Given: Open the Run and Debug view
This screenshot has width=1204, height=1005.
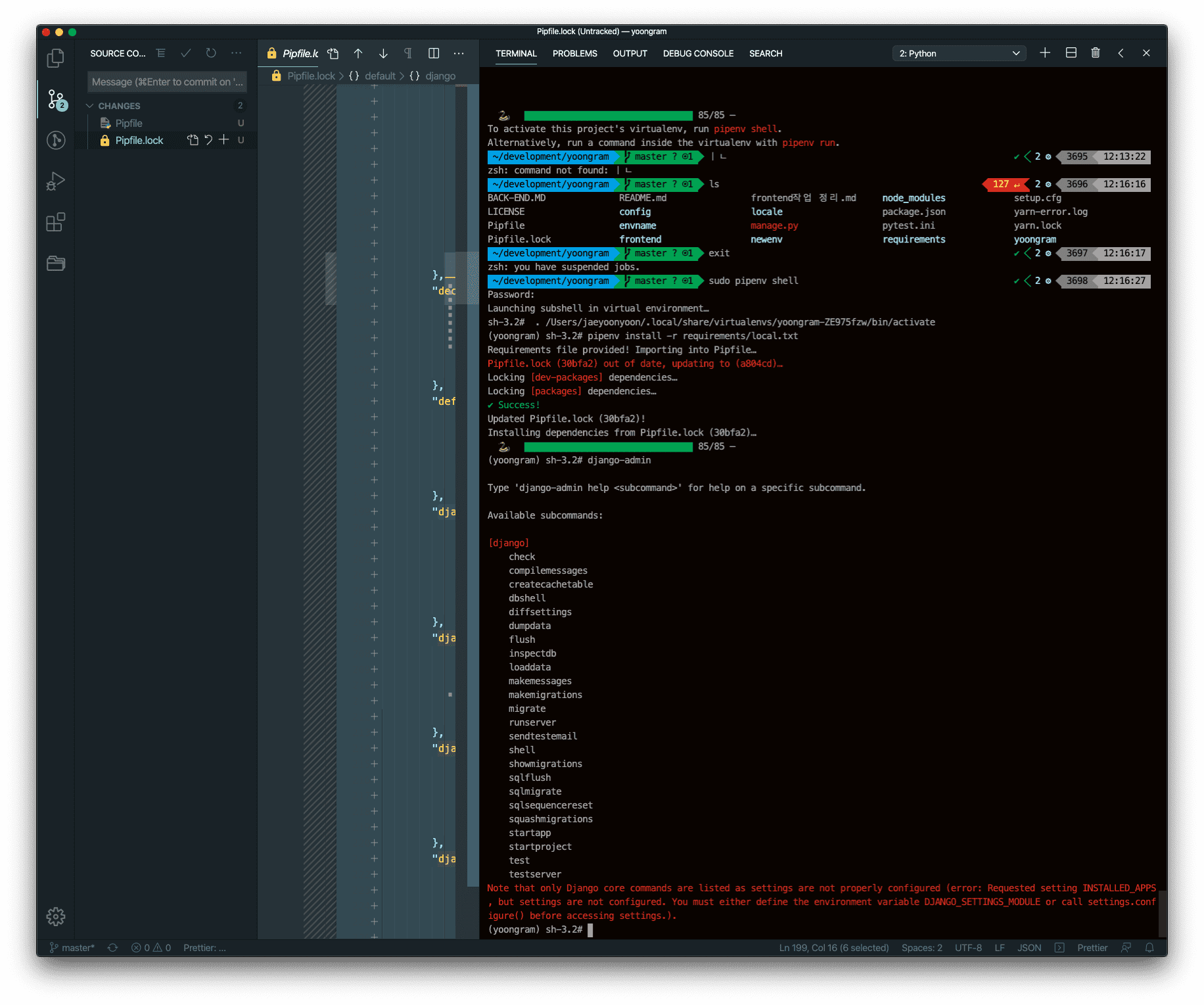Looking at the screenshot, I should pos(56,181).
